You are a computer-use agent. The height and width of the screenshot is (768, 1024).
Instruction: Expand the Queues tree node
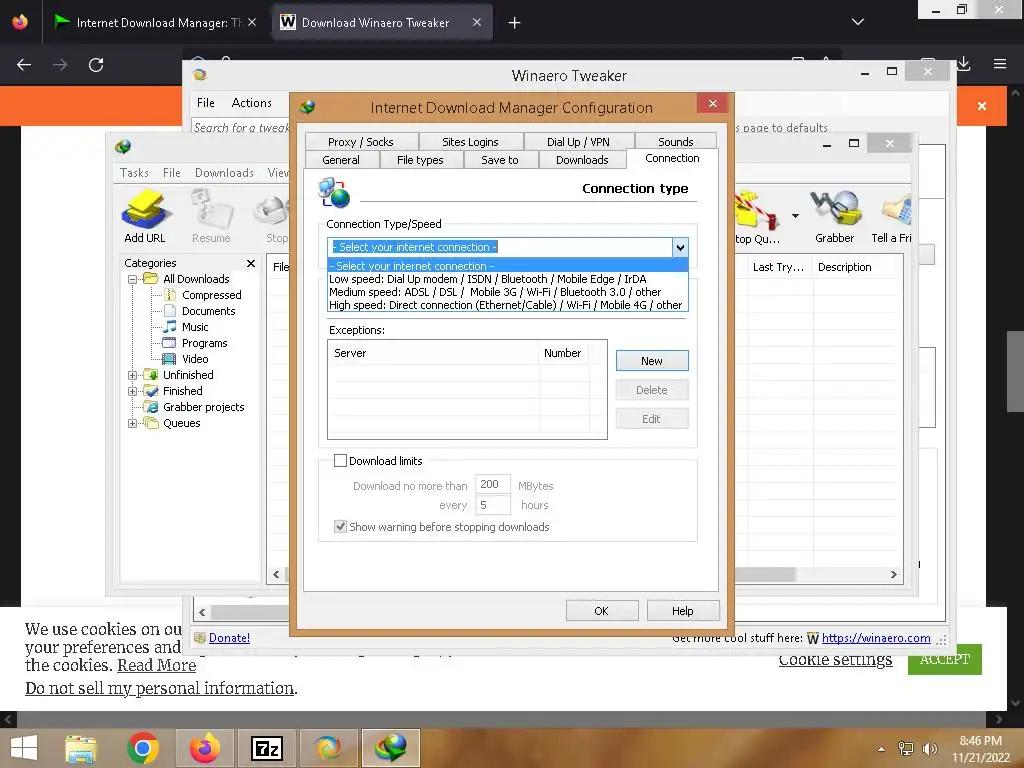point(132,423)
